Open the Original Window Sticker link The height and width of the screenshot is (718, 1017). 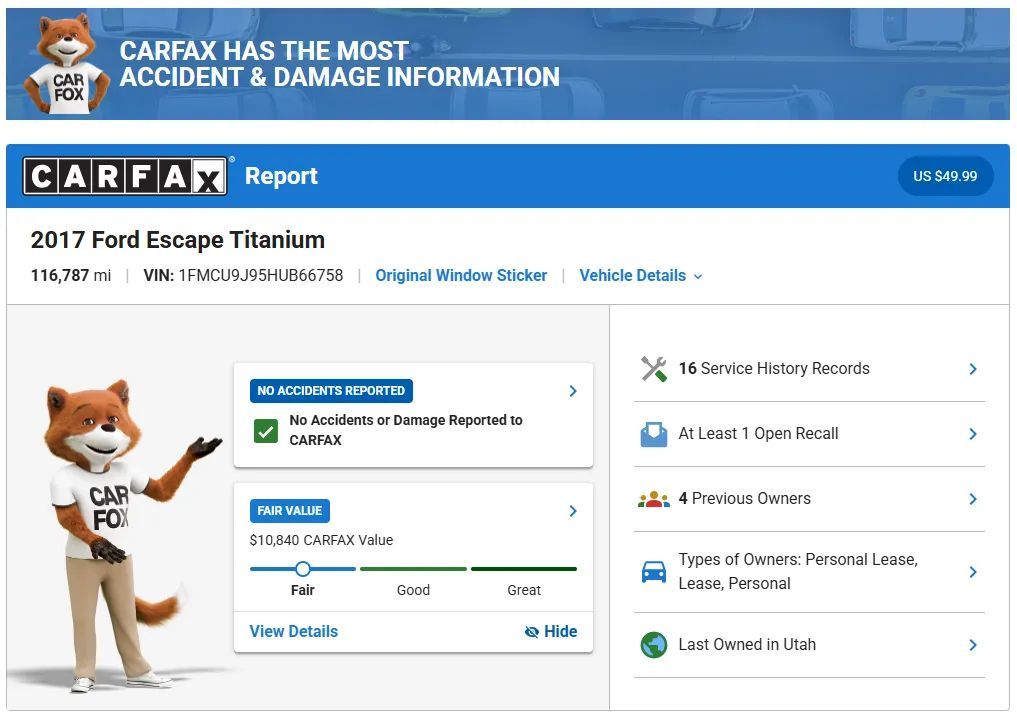coord(461,276)
